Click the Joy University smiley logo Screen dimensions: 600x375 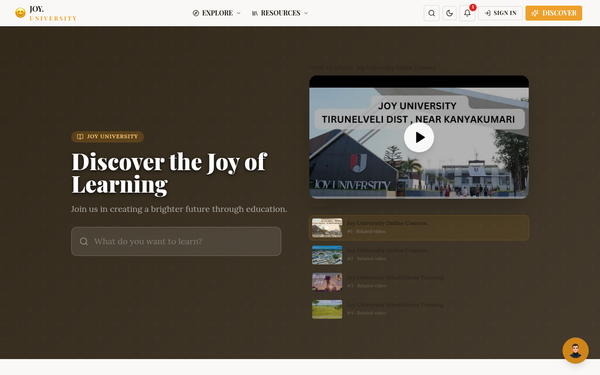(x=20, y=13)
